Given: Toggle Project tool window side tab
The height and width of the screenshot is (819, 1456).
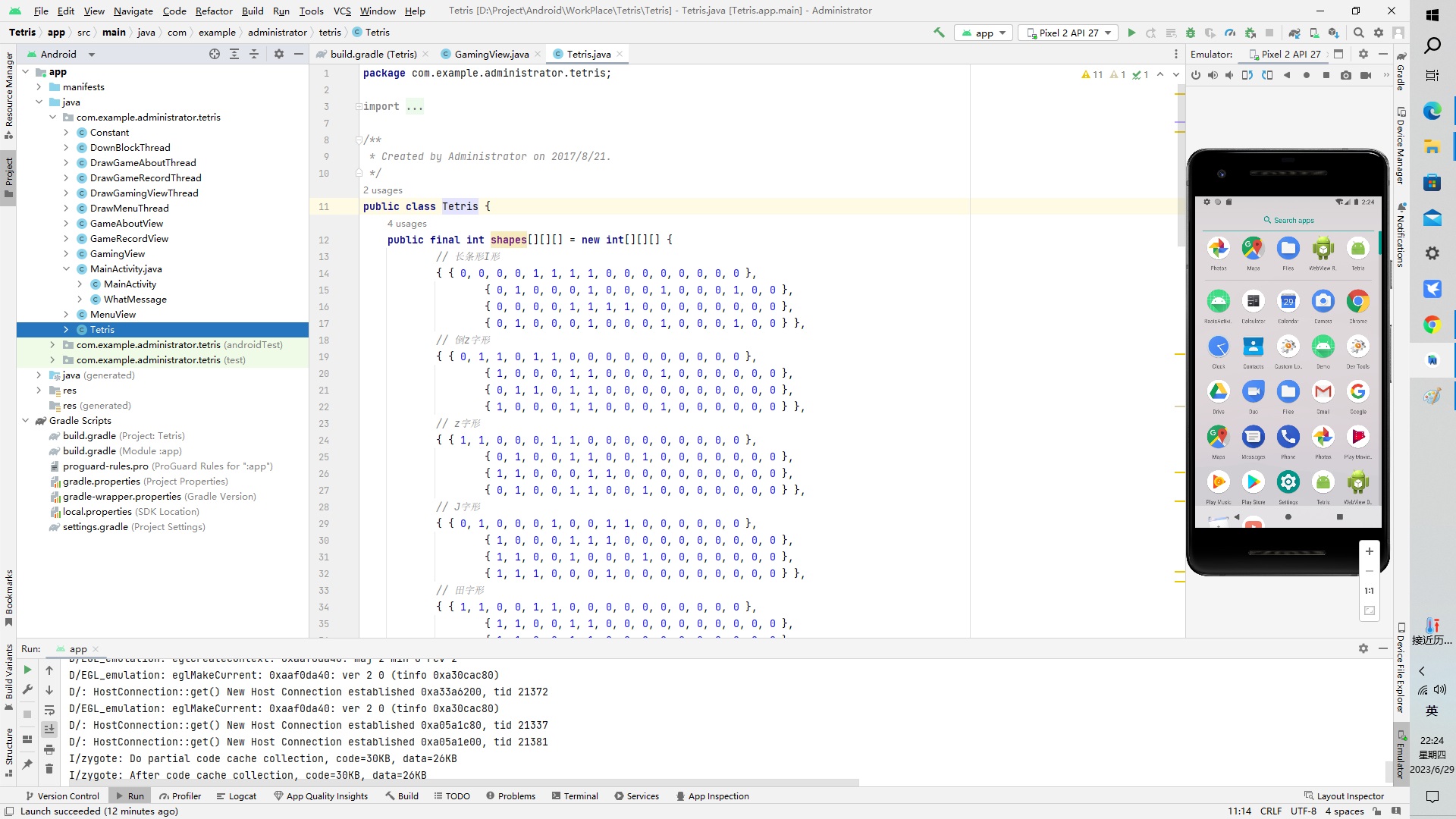Looking at the screenshot, I should tap(8, 177).
